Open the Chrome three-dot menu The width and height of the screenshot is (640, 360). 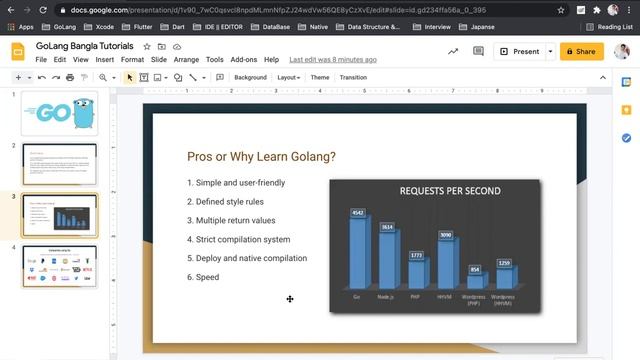click(629, 10)
